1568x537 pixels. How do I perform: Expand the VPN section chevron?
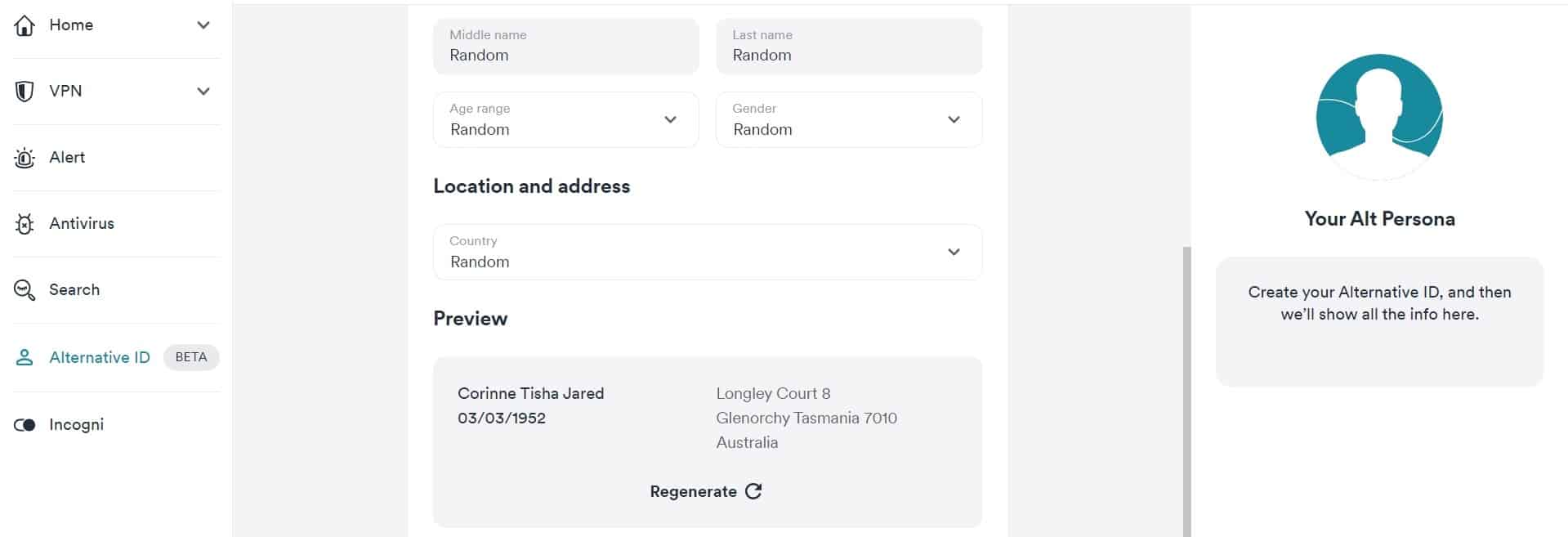tap(203, 91)
